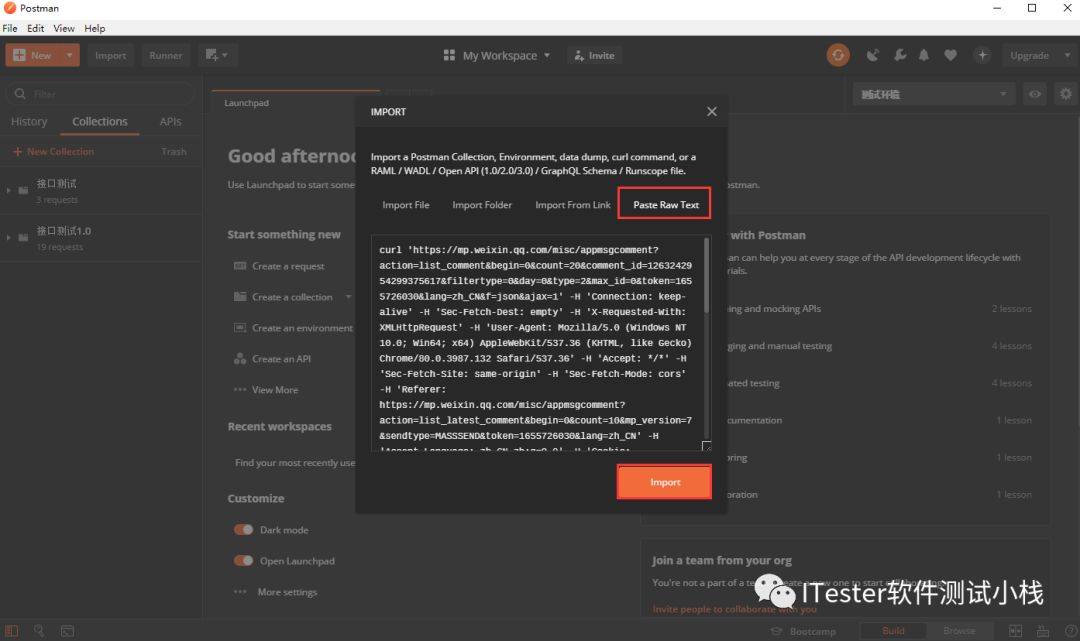Click the sync status icon in header
This screenshot has width=1080, height=641.
[838, 55]
